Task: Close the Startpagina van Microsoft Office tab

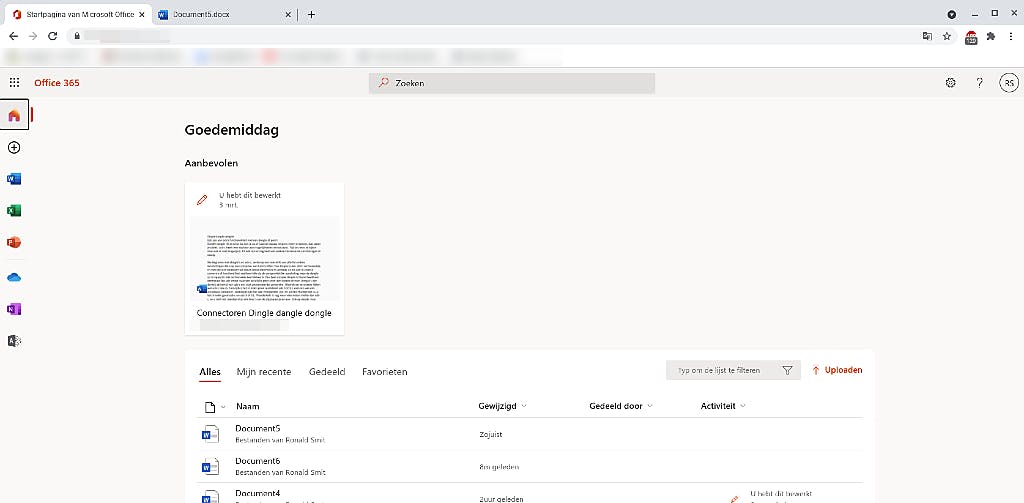Action: [142, 14]
